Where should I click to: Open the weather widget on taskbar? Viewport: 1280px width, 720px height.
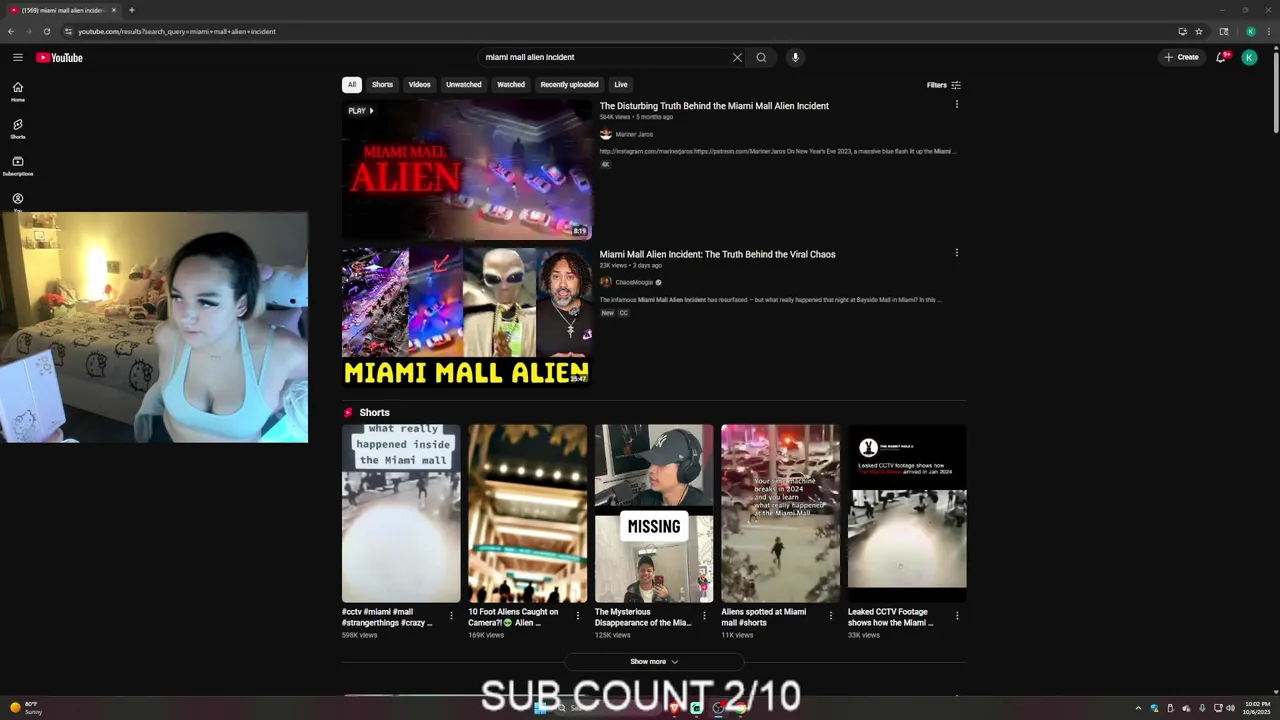(x=27, y=708)
